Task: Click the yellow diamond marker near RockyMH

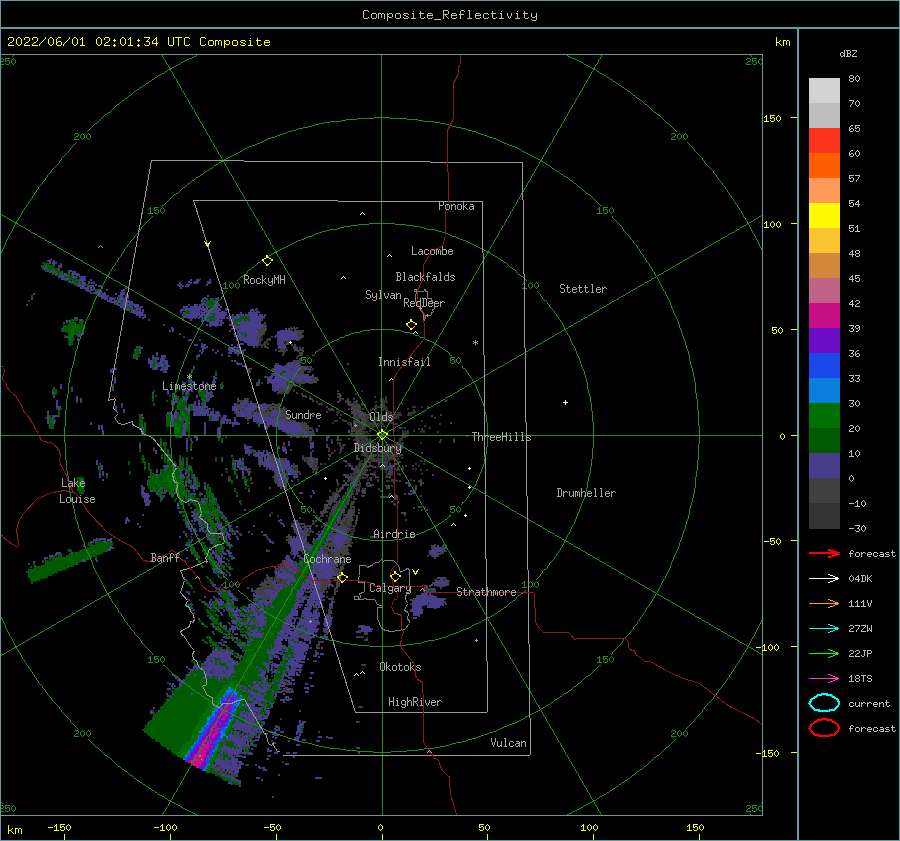Action: point(267,261)
